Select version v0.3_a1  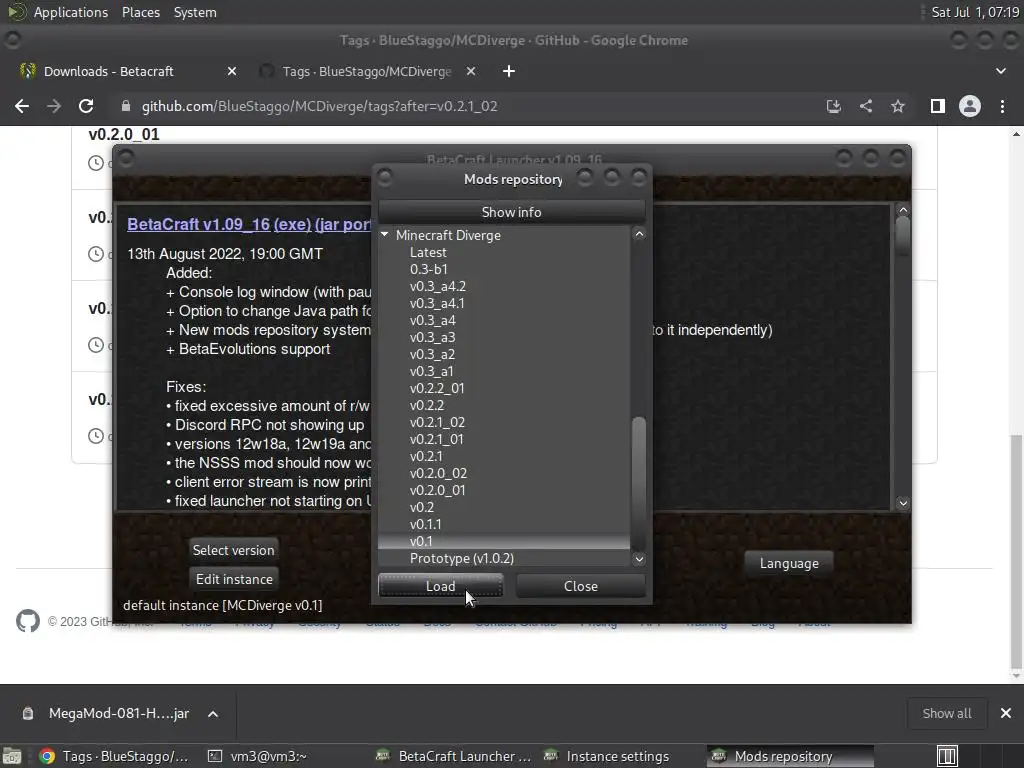pos(431,371)
